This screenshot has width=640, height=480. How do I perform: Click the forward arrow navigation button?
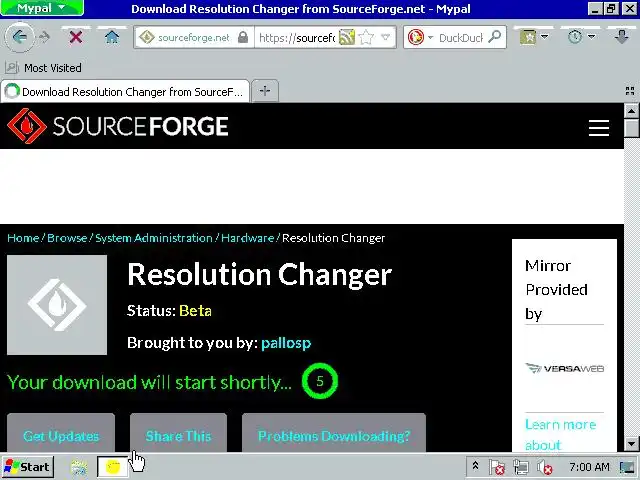pos(44,38)
